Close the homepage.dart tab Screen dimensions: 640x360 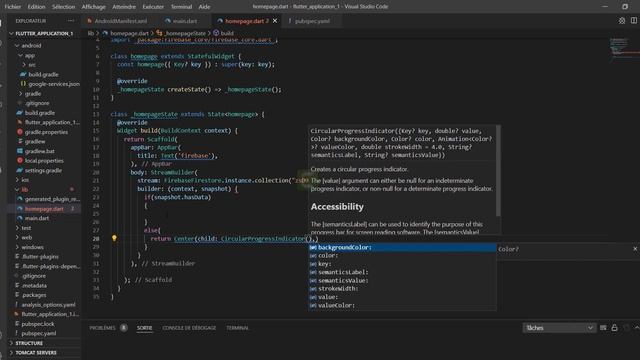pos(275,21)
